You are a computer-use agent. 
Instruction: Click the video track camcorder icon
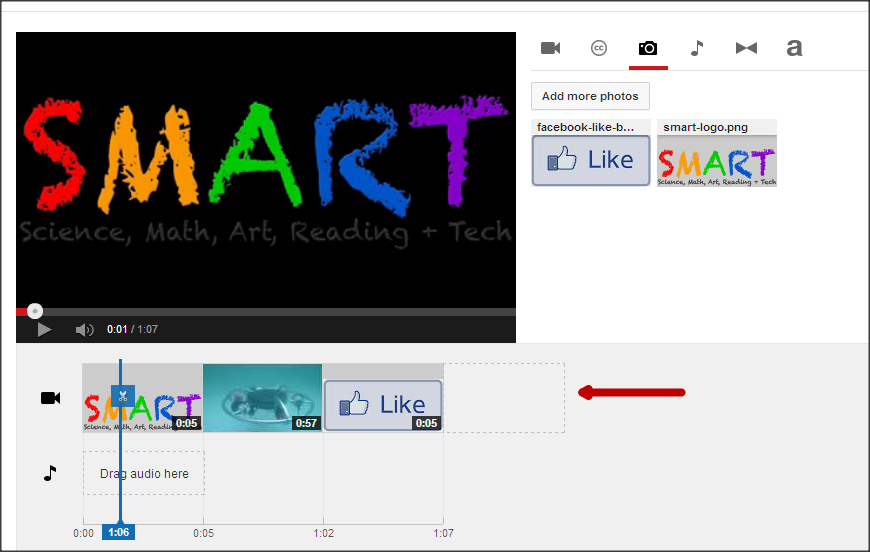point(50,398)
